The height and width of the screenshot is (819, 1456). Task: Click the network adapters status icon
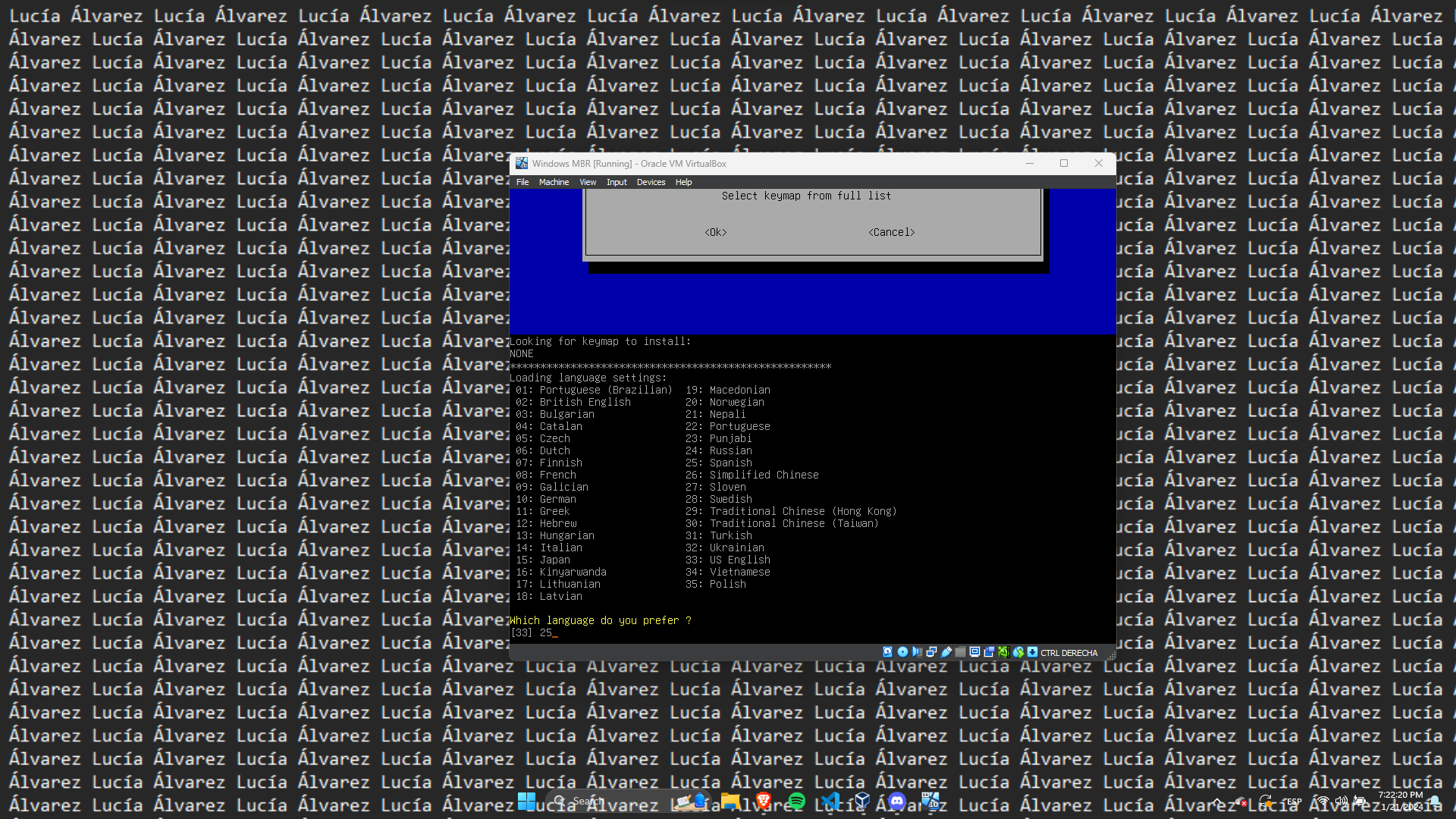click(x=931, y=652)
